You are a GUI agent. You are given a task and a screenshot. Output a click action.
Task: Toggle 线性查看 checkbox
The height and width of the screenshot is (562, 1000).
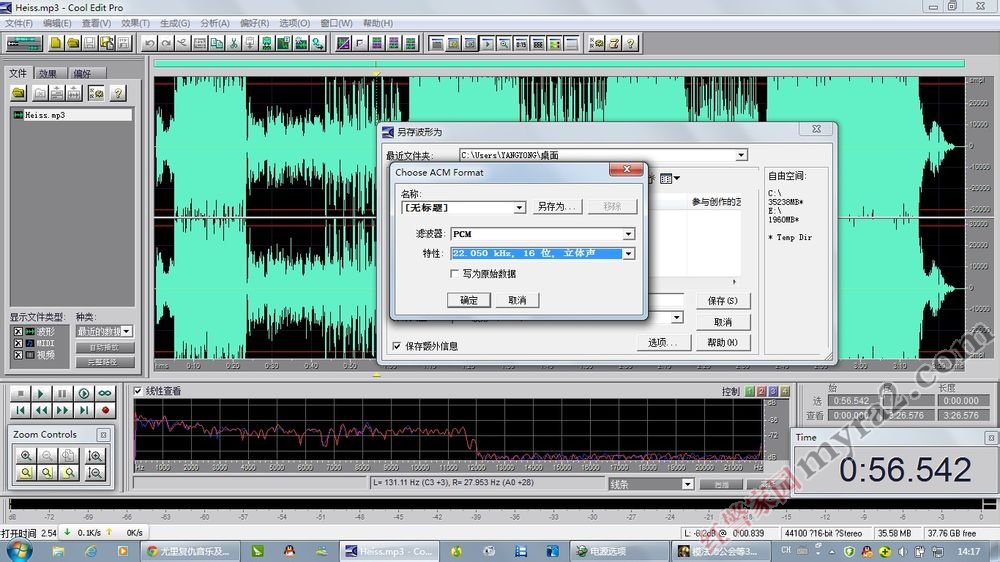point(138,390)
